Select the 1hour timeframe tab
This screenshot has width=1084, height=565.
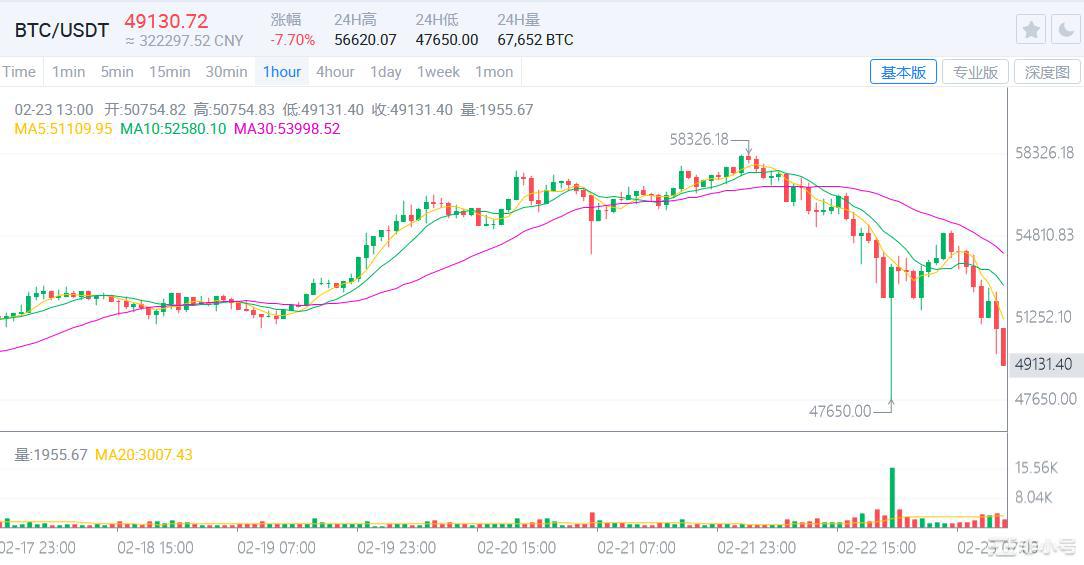pos(281,72)
